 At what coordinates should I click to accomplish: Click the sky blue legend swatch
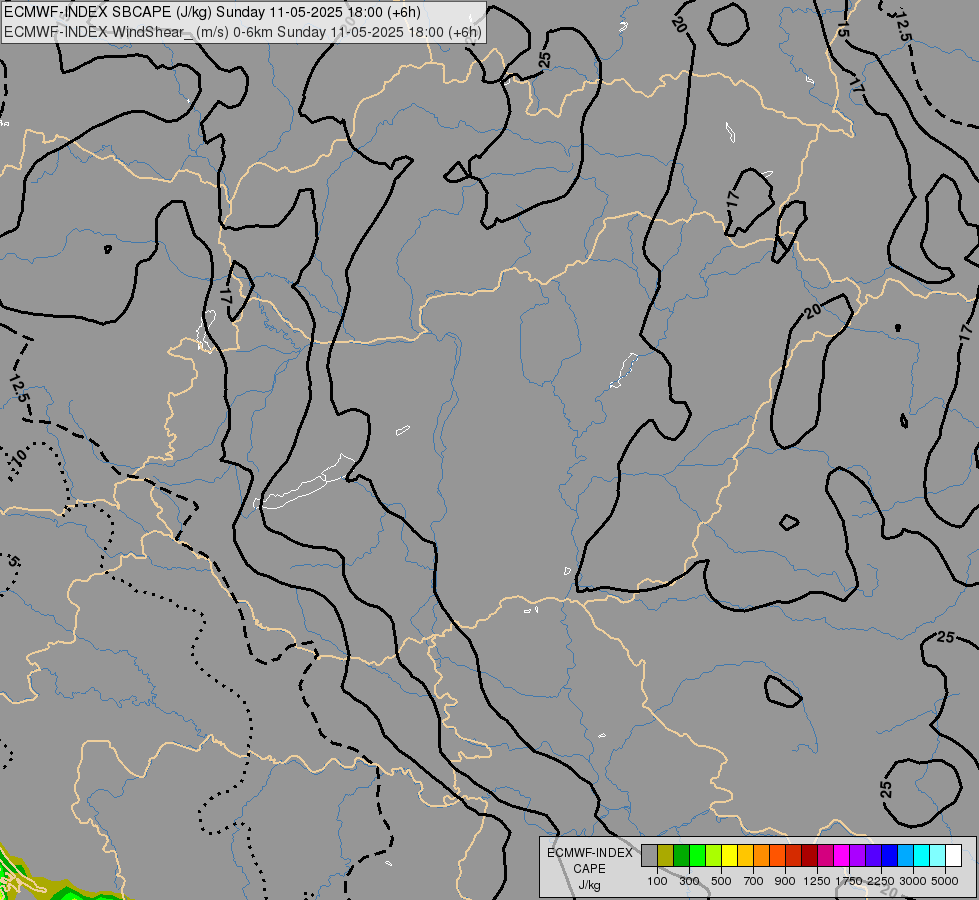[905, 855]
